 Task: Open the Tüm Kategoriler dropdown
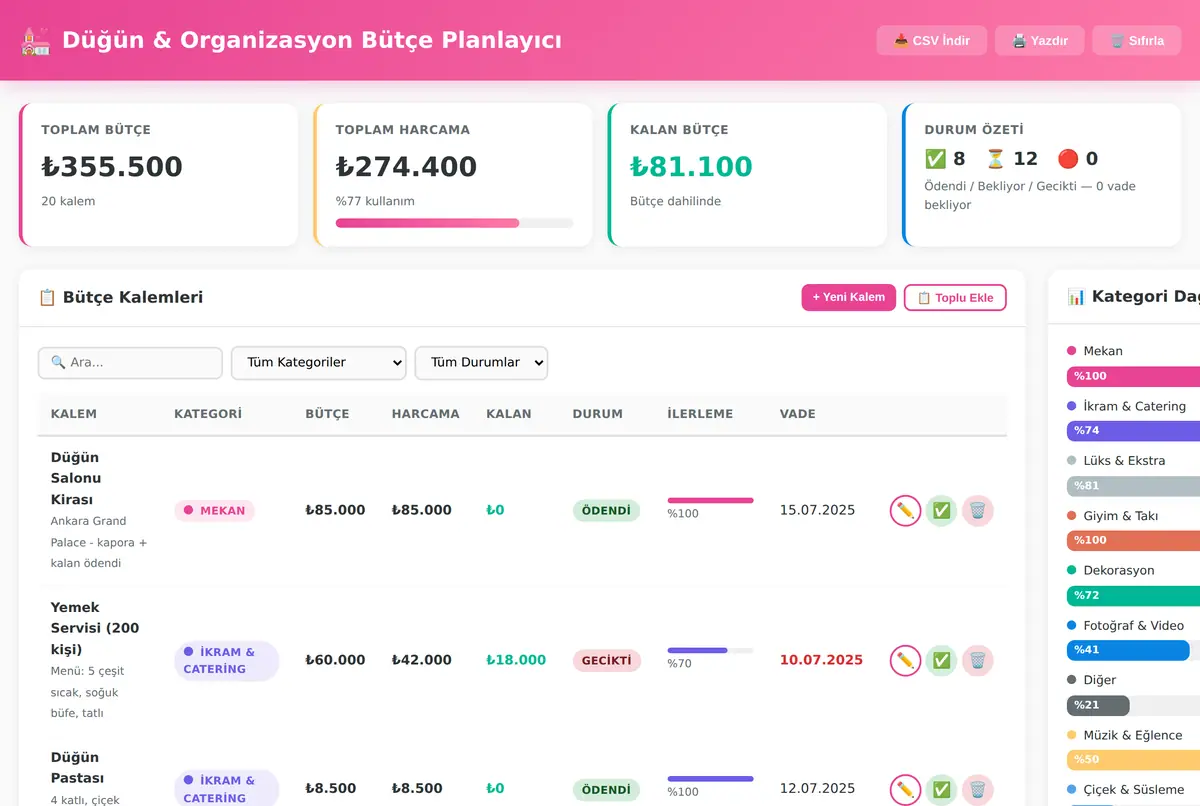318,363
